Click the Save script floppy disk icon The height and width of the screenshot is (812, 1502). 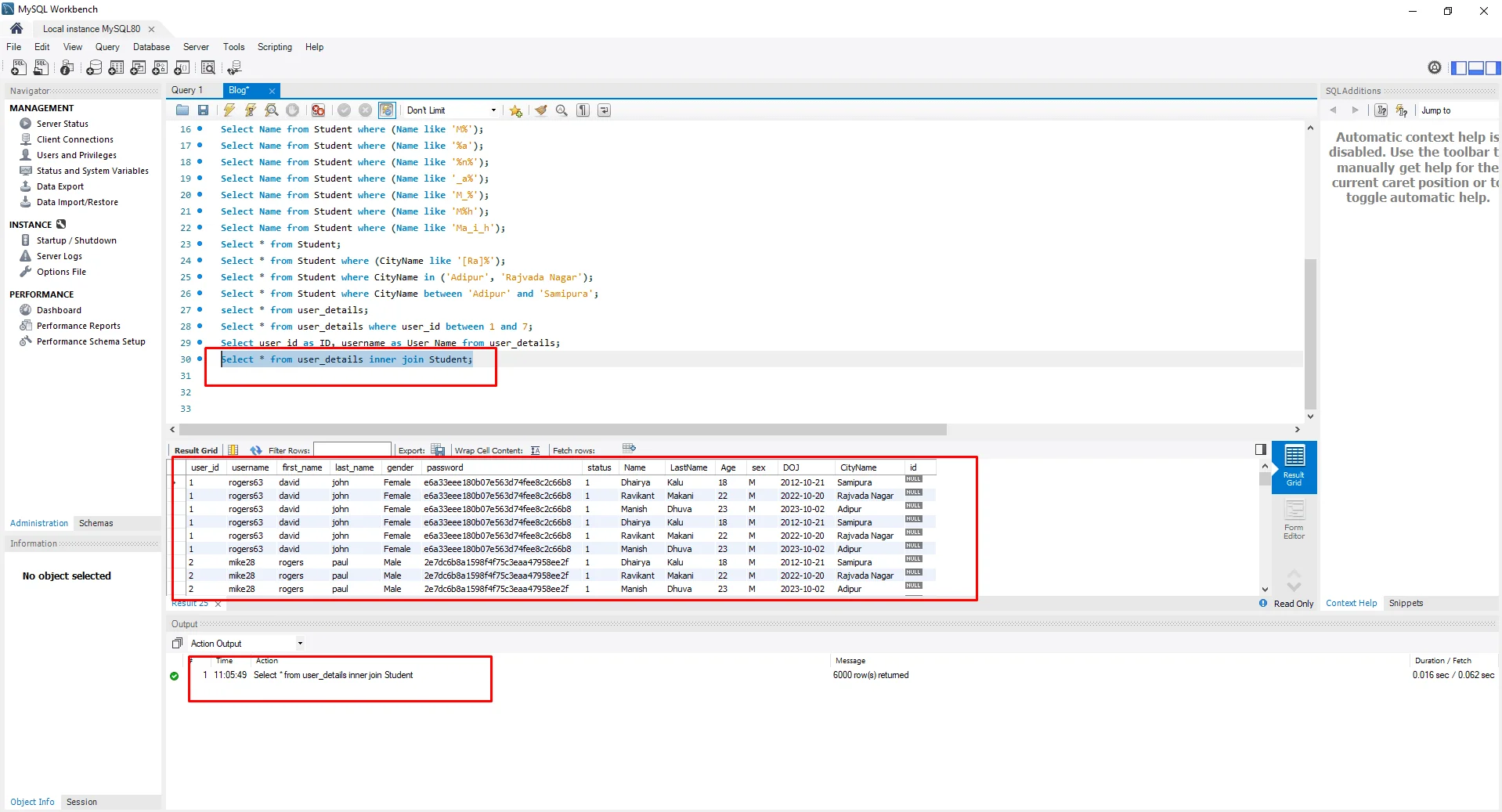point(203,110)
